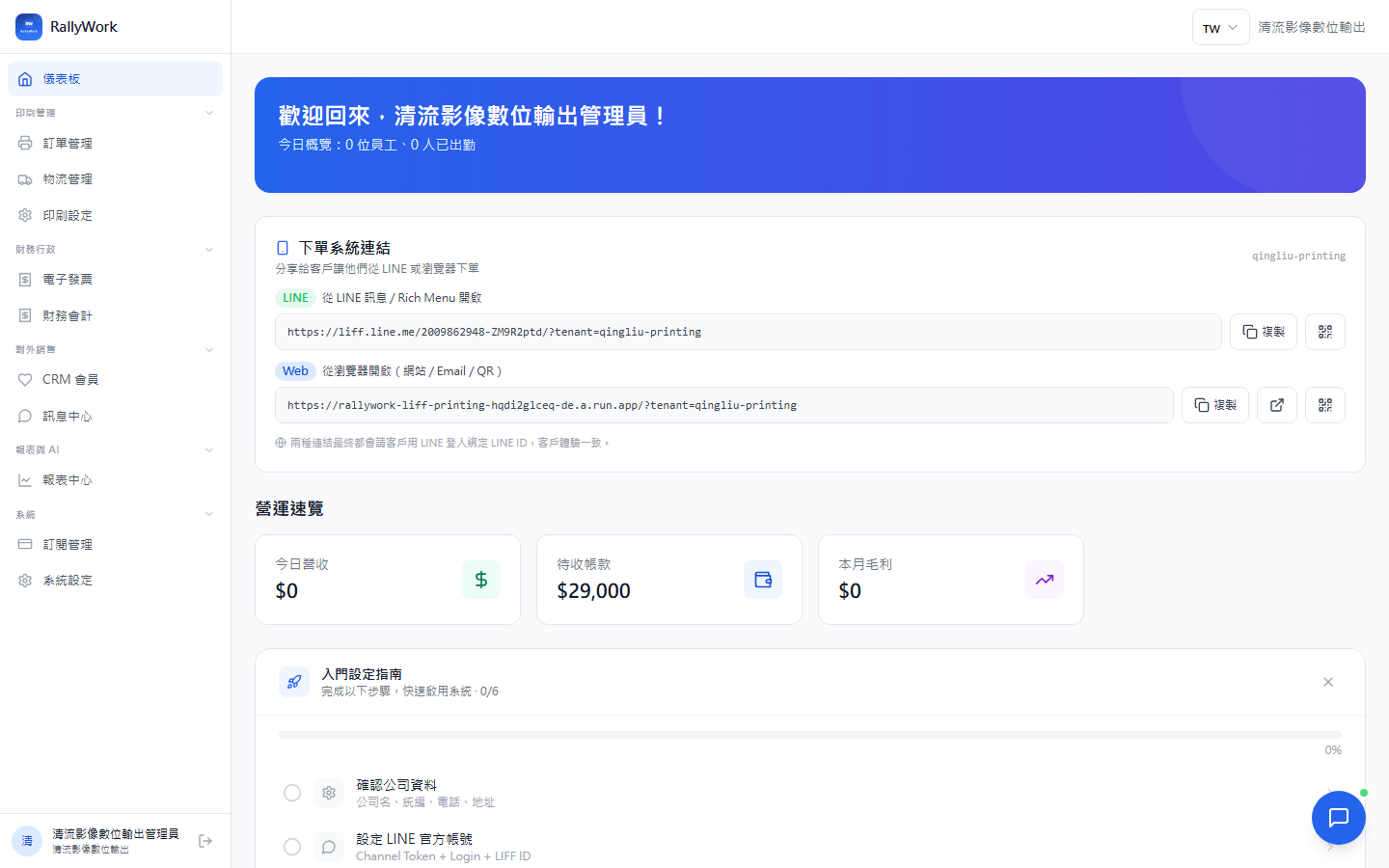Show QR code for LINE link
The image size is (1389, 868).
[x=1325, y=332]
